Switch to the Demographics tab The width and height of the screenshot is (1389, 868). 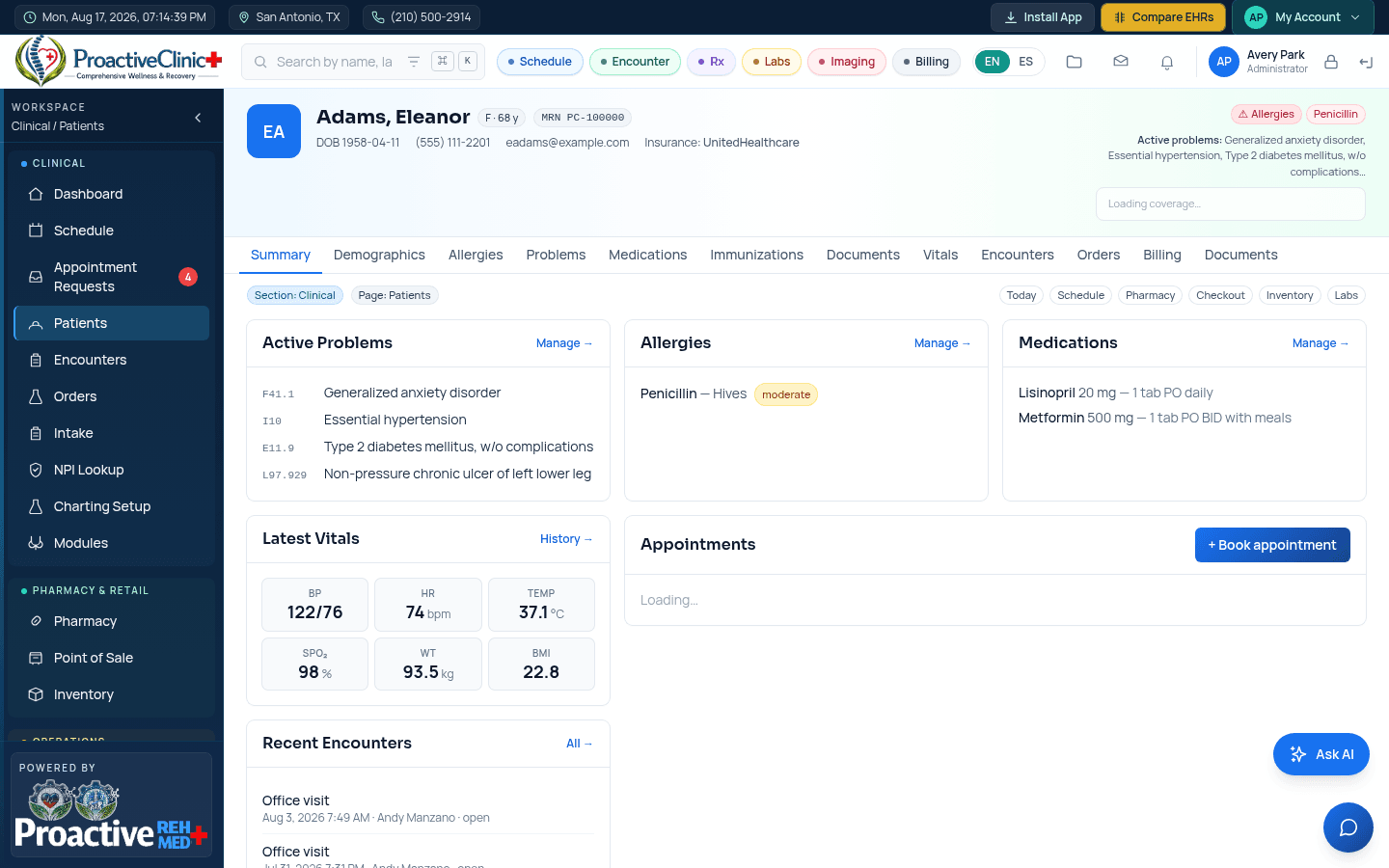tap(379, 255)
